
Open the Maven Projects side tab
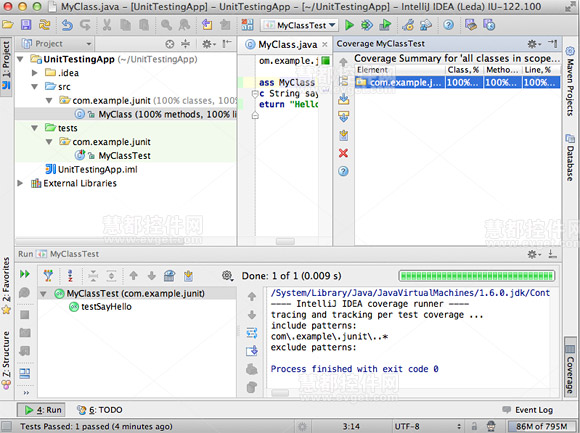click(x=570, y=81)
